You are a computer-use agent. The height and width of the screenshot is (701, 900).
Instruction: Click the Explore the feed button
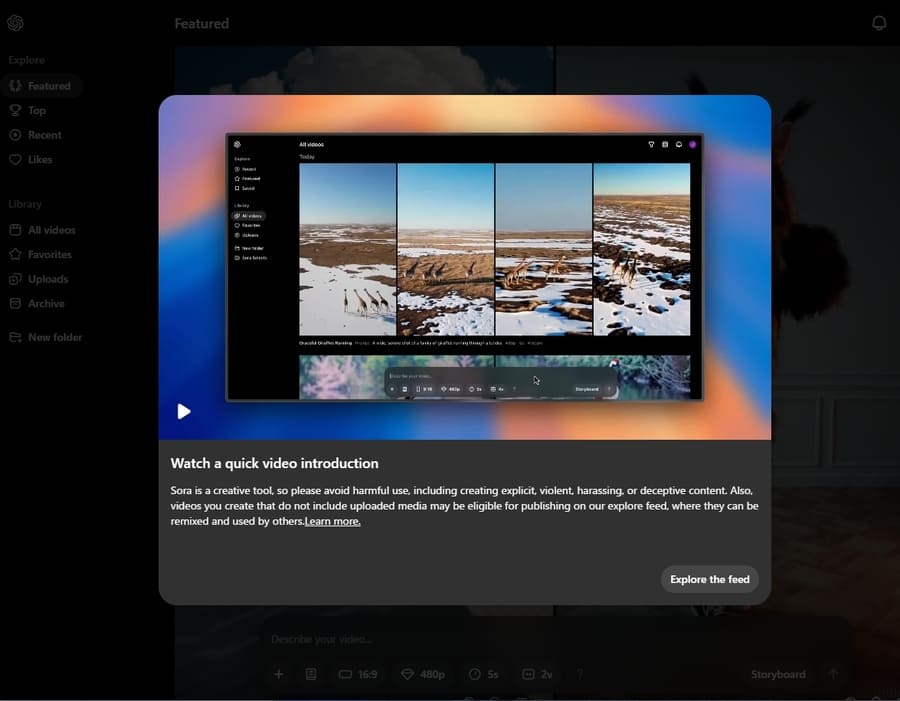tap(709, 579)
